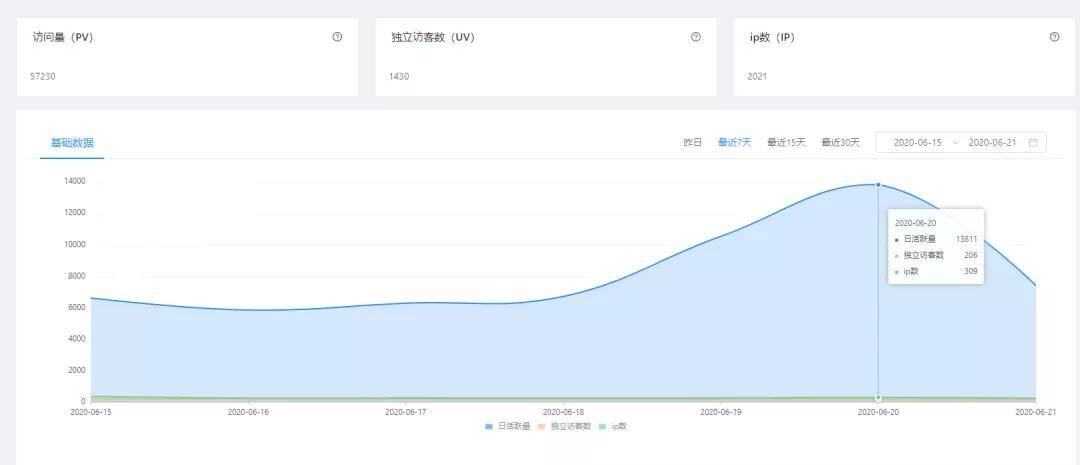Click the ip数 (IP) card title
The image size is (1080, 465).
[772, 37]
